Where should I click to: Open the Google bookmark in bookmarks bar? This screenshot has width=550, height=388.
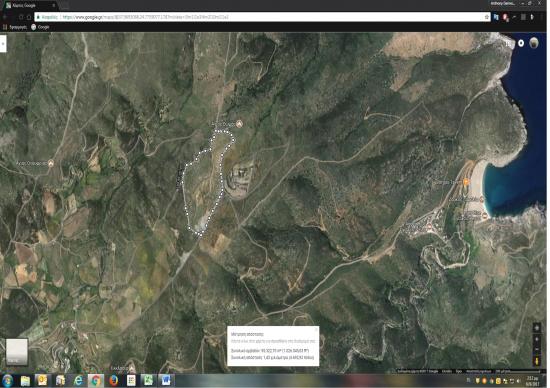40,27
